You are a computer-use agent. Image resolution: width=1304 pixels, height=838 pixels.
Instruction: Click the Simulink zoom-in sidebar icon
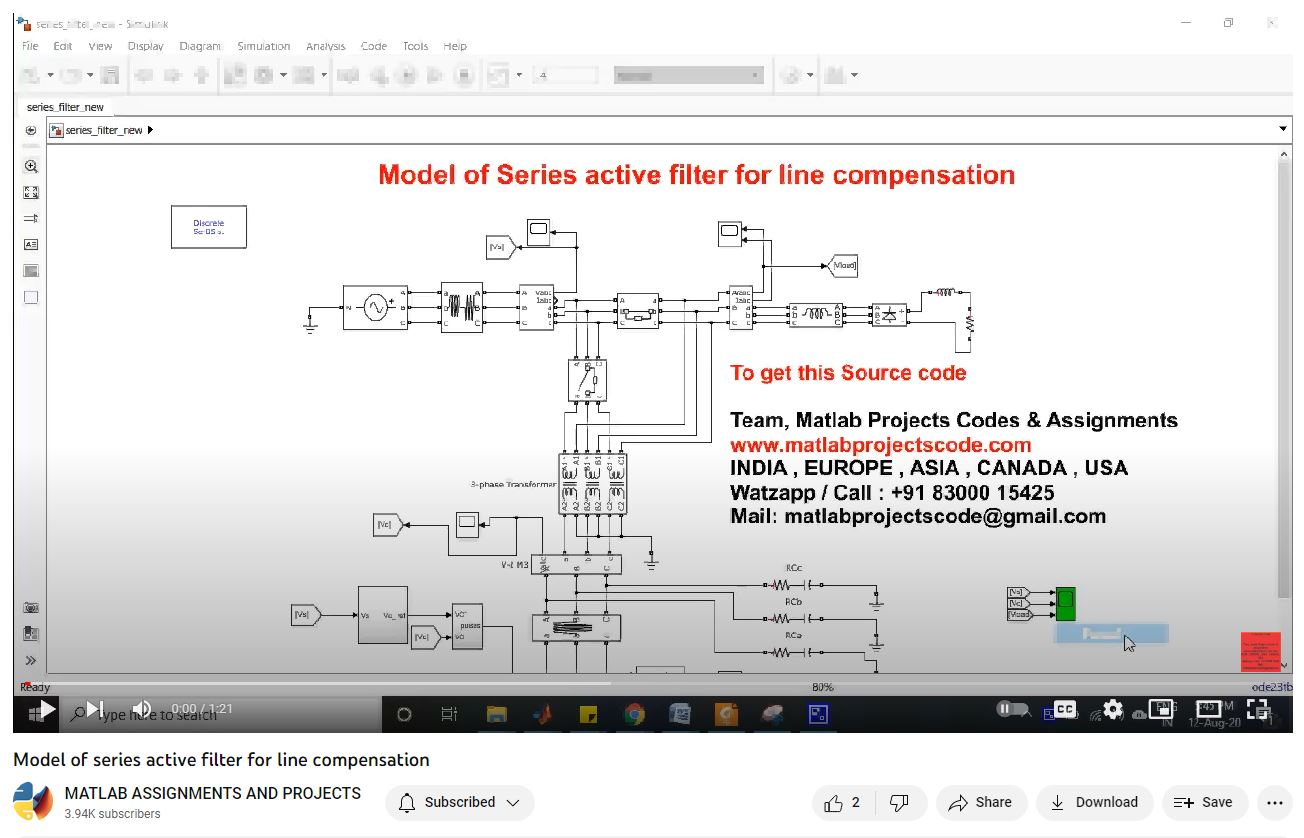coord(31,167)
